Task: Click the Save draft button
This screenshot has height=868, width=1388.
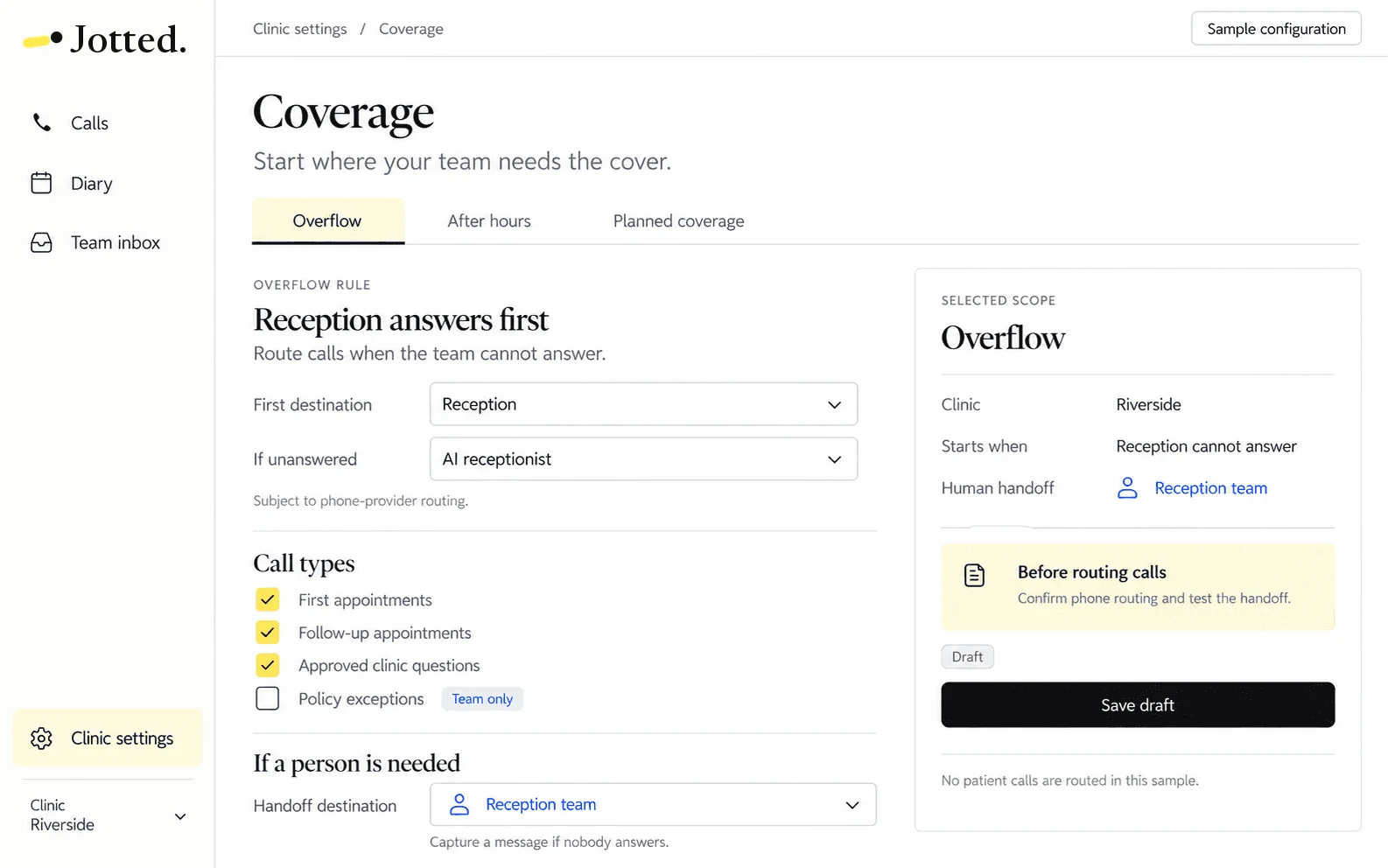Action: (1138, 705)
